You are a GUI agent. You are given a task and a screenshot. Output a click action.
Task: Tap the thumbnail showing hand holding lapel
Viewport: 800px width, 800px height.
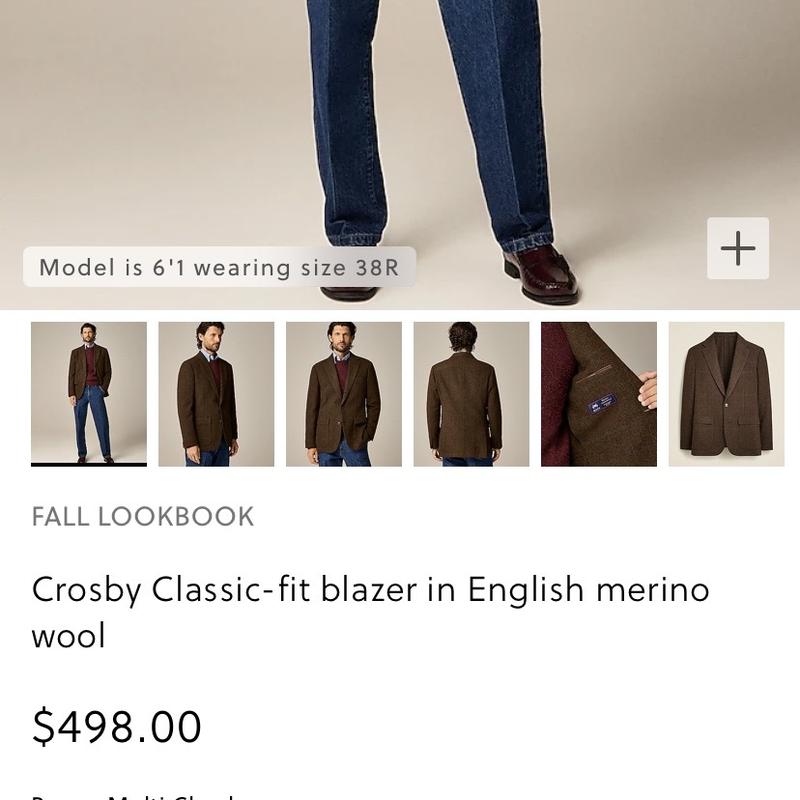point(599,394)
